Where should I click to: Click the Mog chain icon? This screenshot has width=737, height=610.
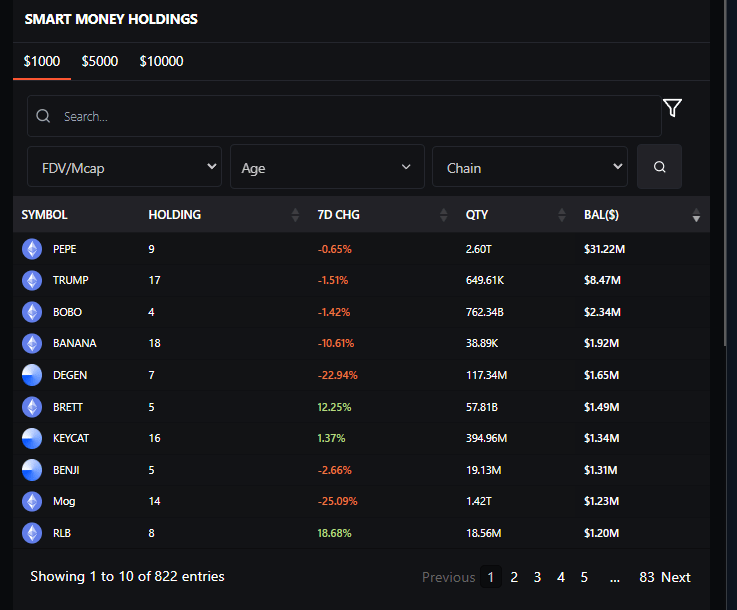[x=32, y=501]
